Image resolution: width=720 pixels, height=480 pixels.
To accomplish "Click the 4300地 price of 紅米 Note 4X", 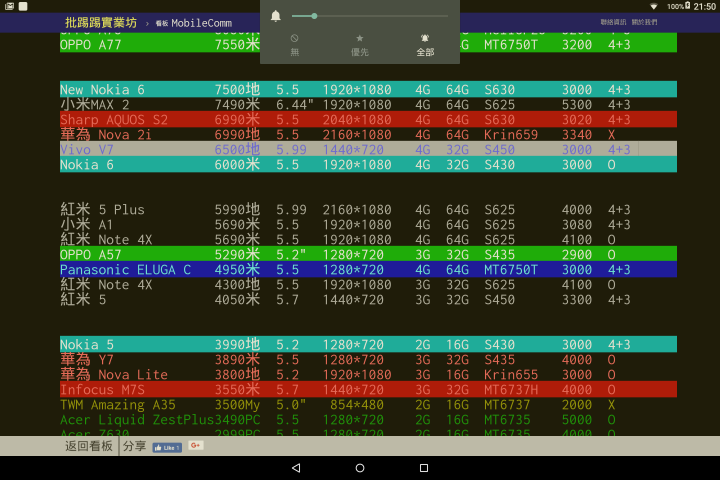I will (237, 285).
